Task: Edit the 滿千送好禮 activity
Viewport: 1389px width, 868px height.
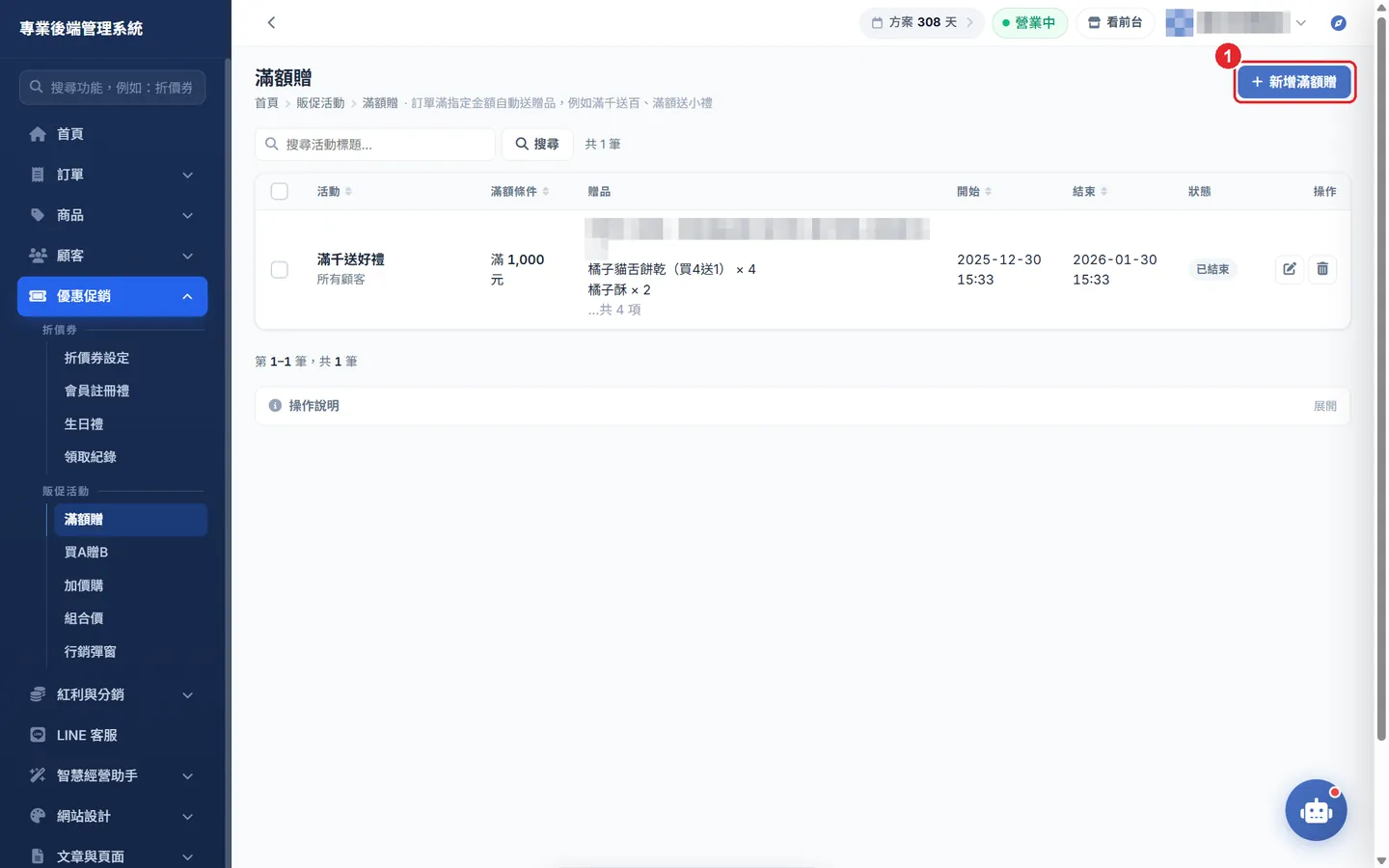Action: point(1290,269)
